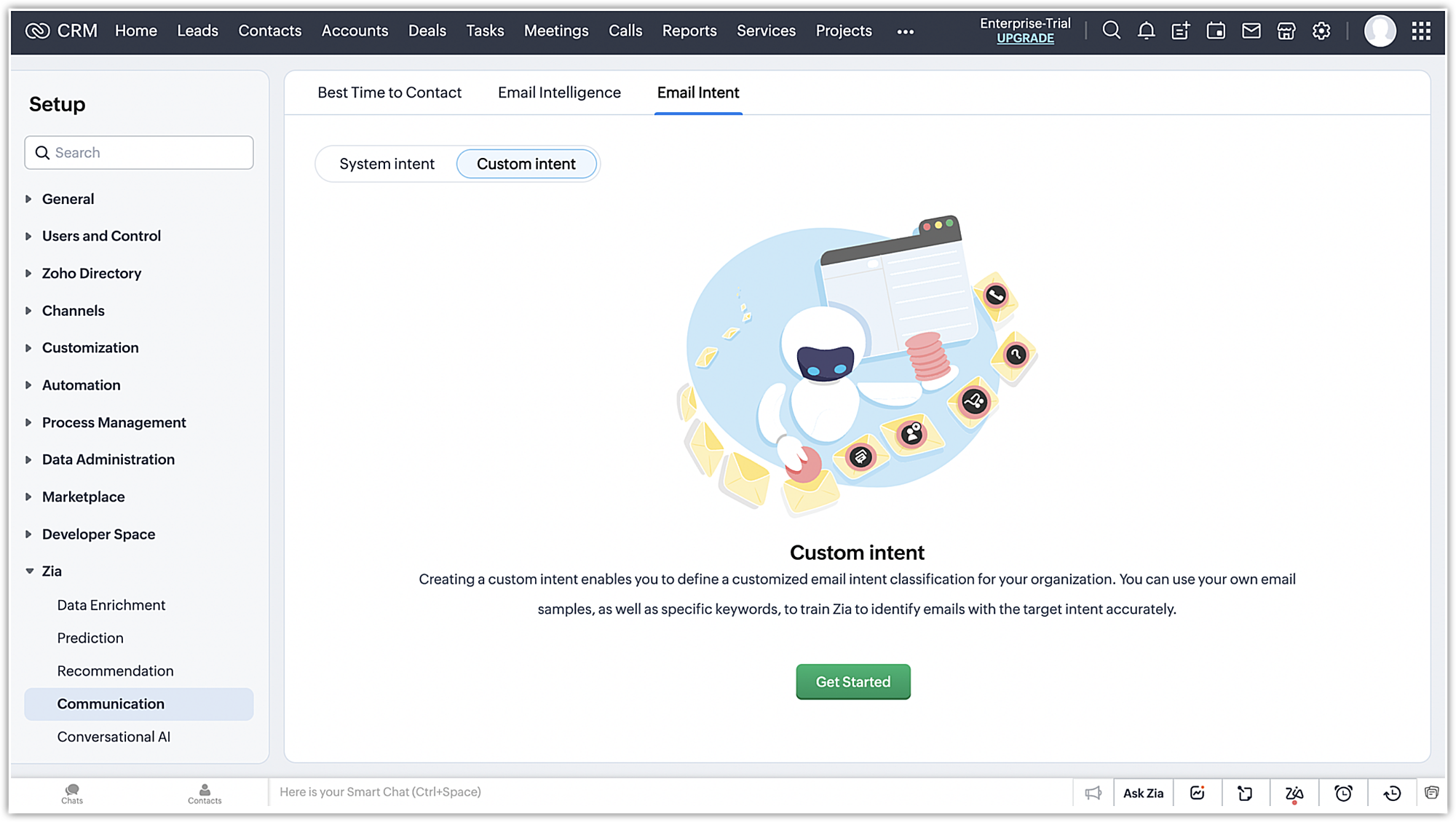Click the announcements megaphone icon

pyautogui.click(x=1093, y=793)
